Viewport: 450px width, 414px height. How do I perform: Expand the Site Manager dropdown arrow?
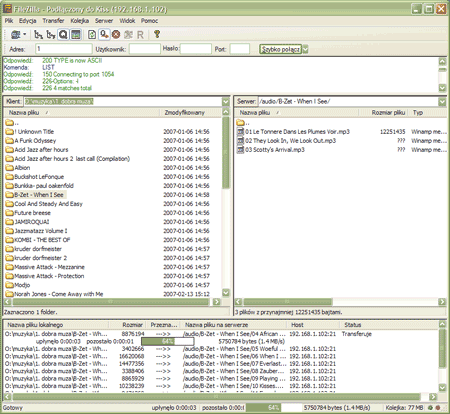pyautogui.click(x=25, y=34)
